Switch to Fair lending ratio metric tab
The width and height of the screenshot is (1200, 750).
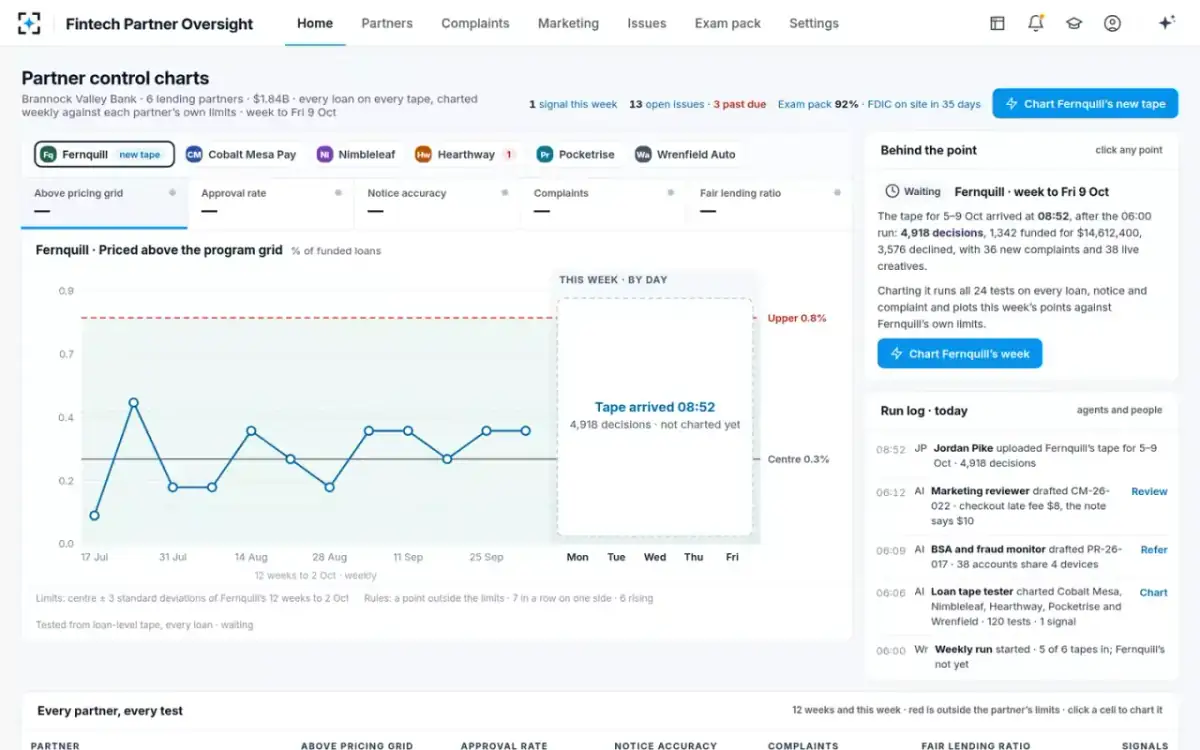click(770, 203)
